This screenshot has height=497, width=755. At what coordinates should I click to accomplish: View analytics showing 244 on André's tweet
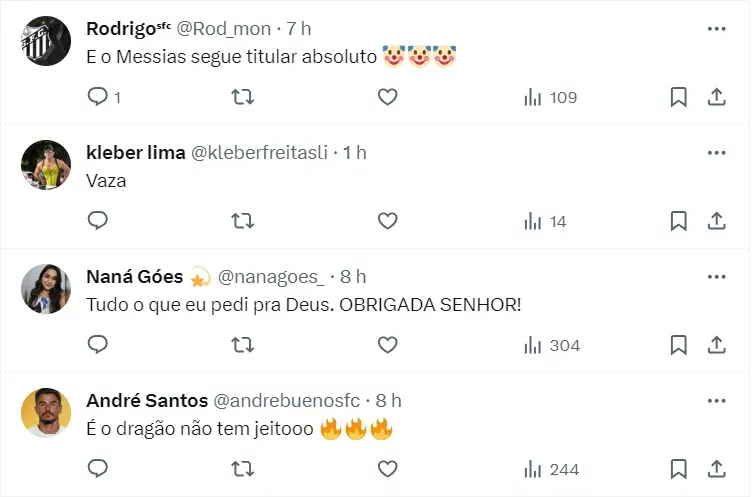click(551, 469)
